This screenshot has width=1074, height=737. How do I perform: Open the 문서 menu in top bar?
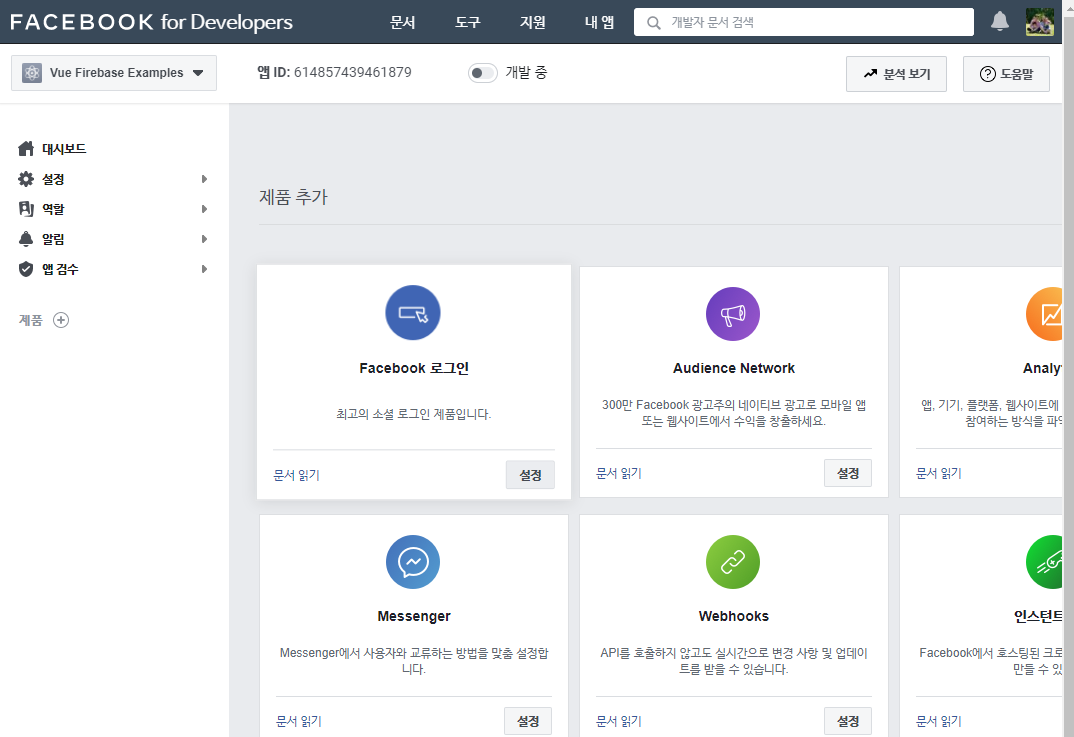403,23
